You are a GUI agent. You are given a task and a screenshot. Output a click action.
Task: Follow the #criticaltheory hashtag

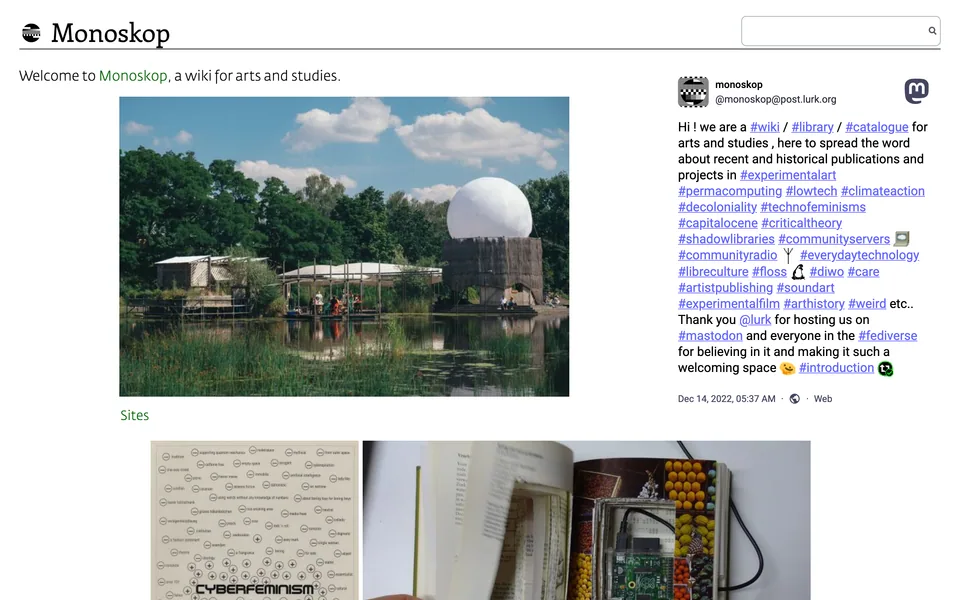(x=801, y=223)
